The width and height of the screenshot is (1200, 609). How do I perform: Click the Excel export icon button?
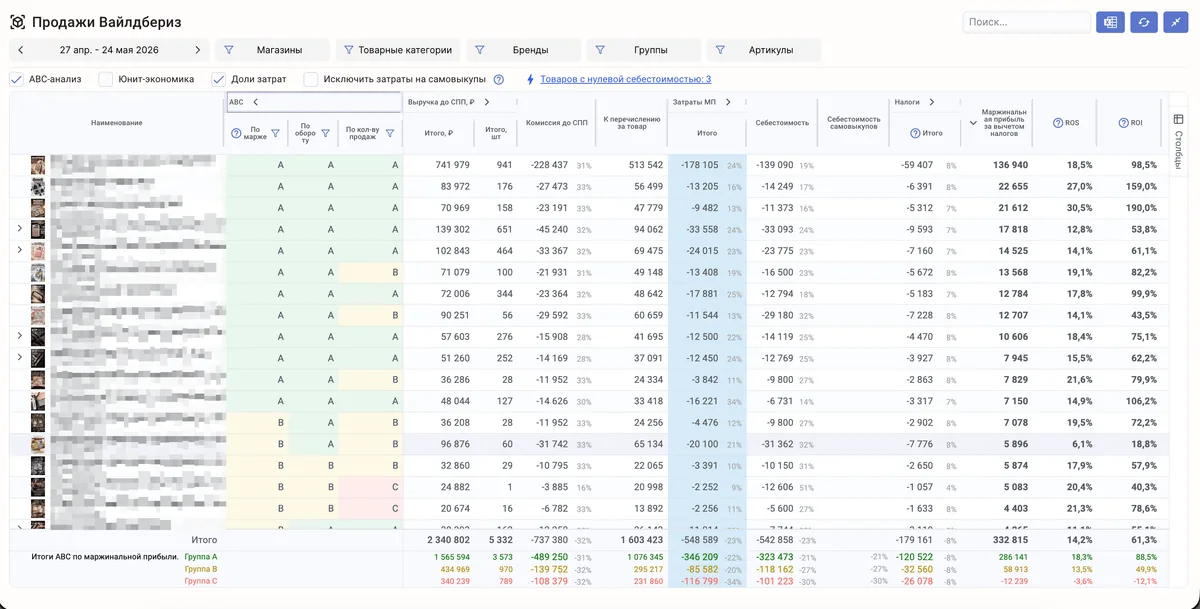1110,22
